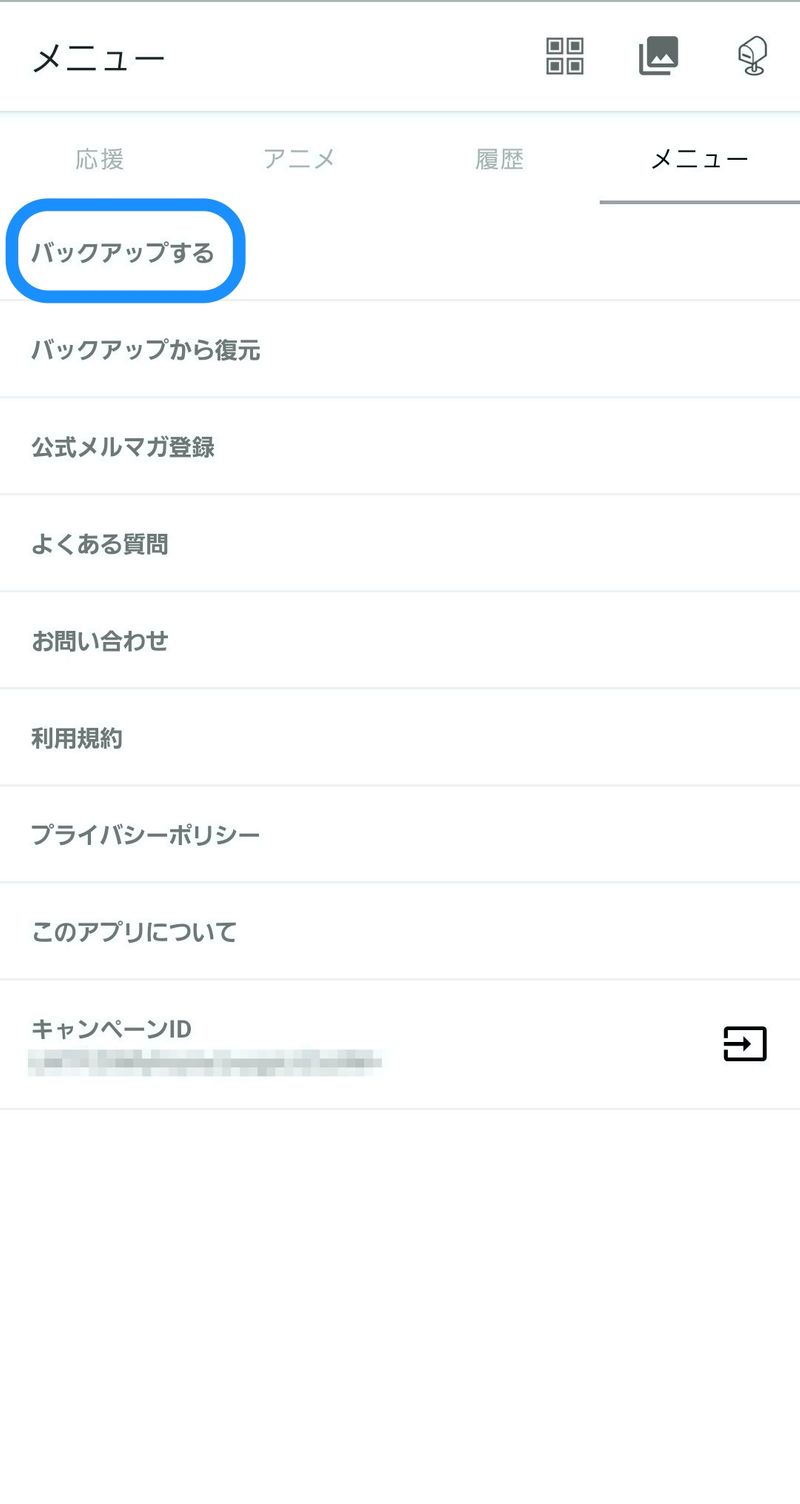The width and height of the screenshot is (800, 1504).
Task: Tap the mailbox icon in the header
Action: coord(752,56)
